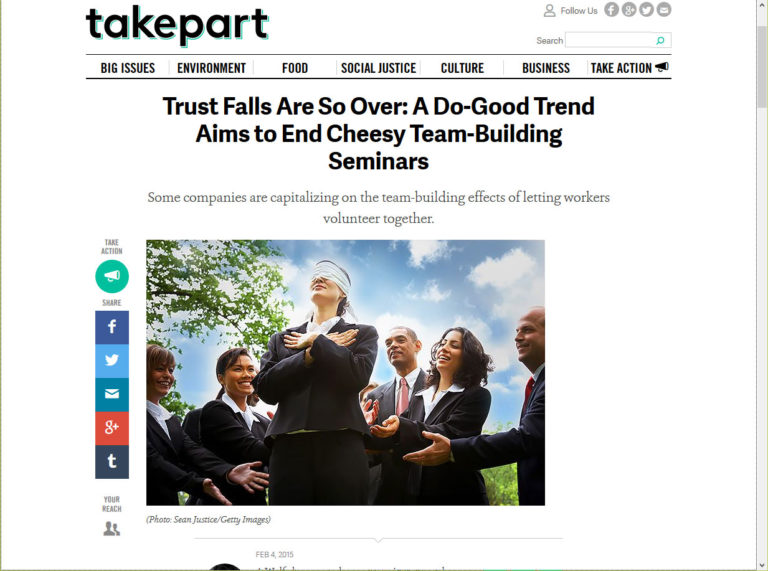Share the article on Facebook sidebar button

pyautogui.click(x=112, y=327)
